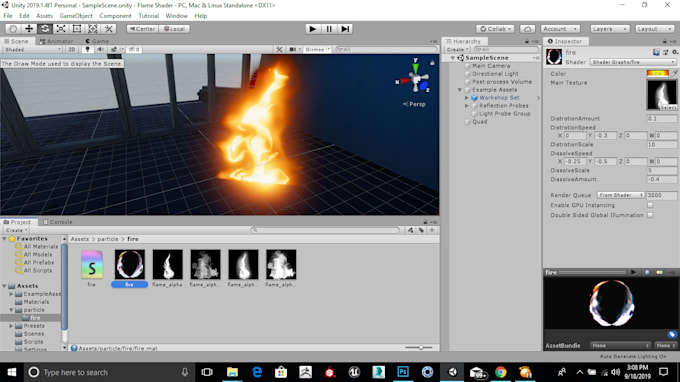
Task: Open Photoshop from taskbar
Action: (x=403, y=372)
